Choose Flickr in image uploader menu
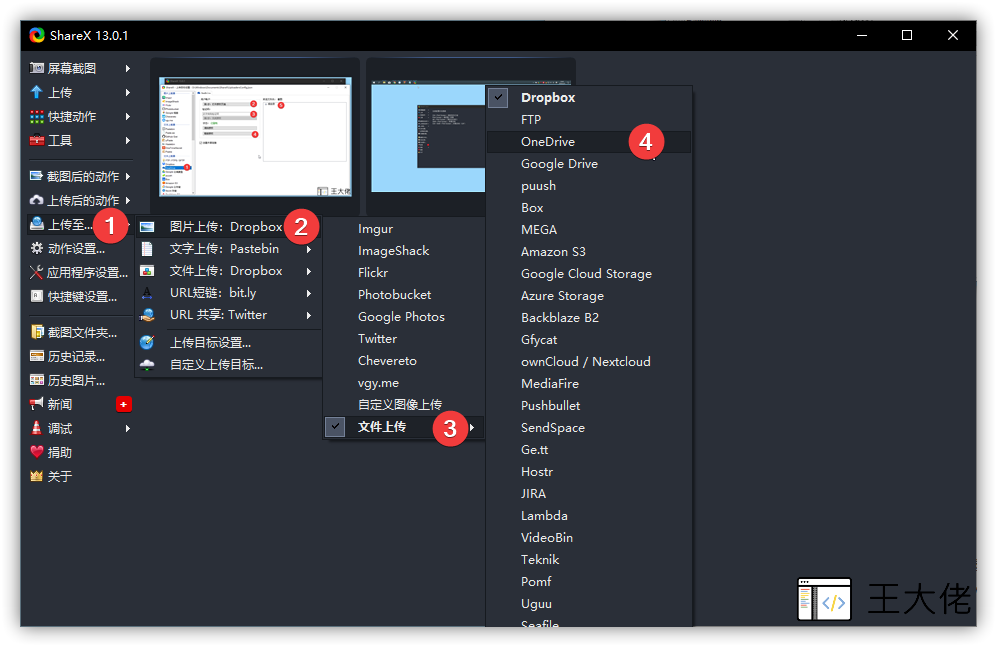 [403, 273]
